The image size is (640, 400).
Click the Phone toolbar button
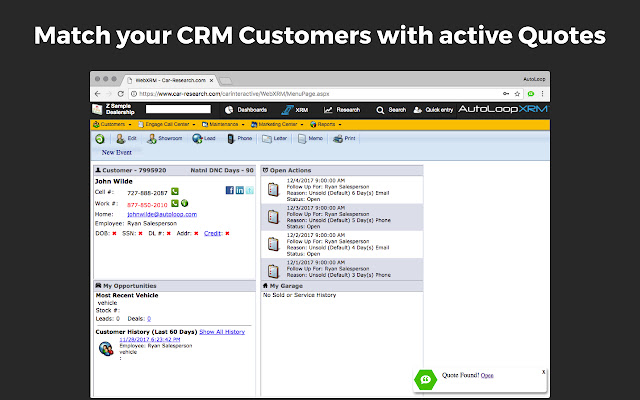240,139
